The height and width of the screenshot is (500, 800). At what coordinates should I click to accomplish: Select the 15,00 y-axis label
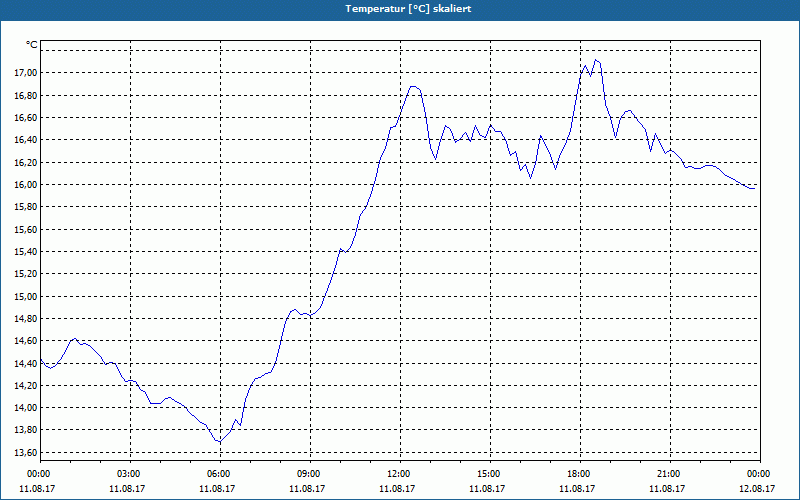click(26, 296)
